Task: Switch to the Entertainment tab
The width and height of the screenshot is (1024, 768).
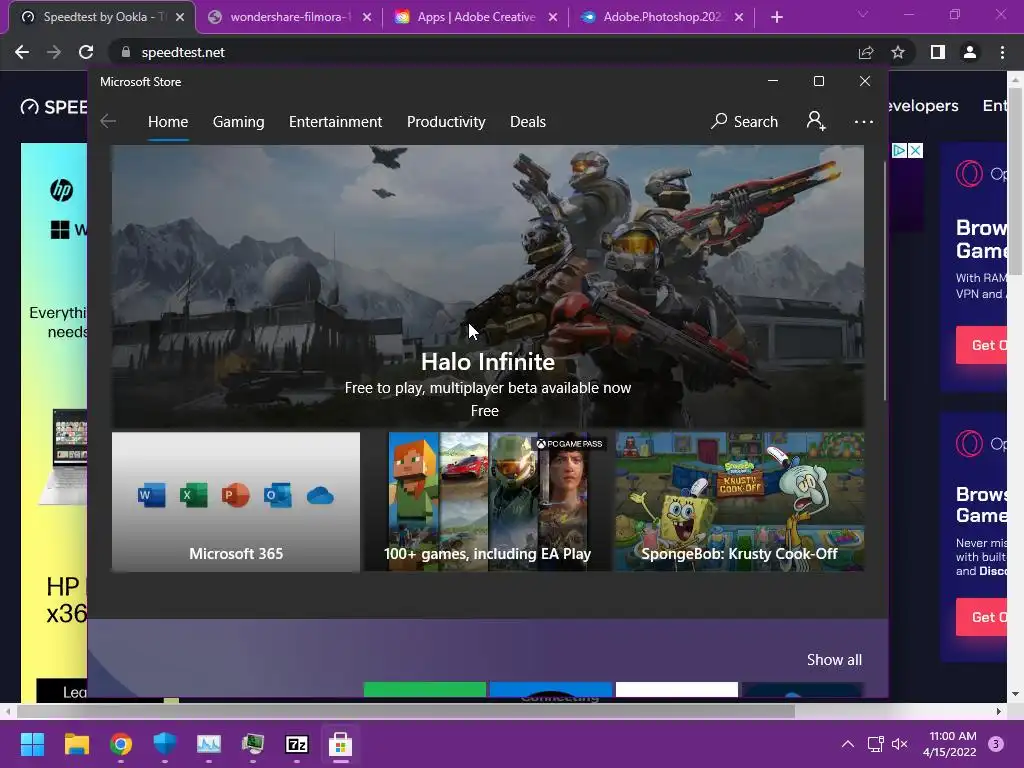Action: point(335,121)
